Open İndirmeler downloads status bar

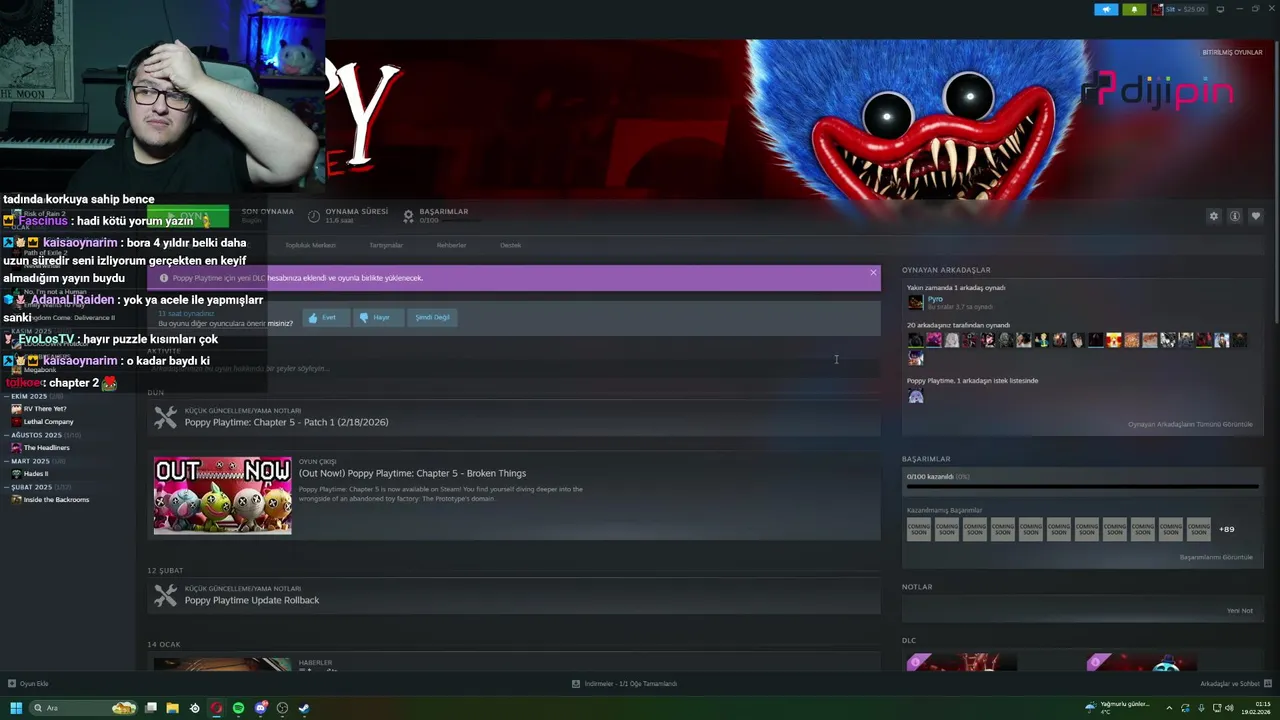pyautogui.click(x=625, y=684)
